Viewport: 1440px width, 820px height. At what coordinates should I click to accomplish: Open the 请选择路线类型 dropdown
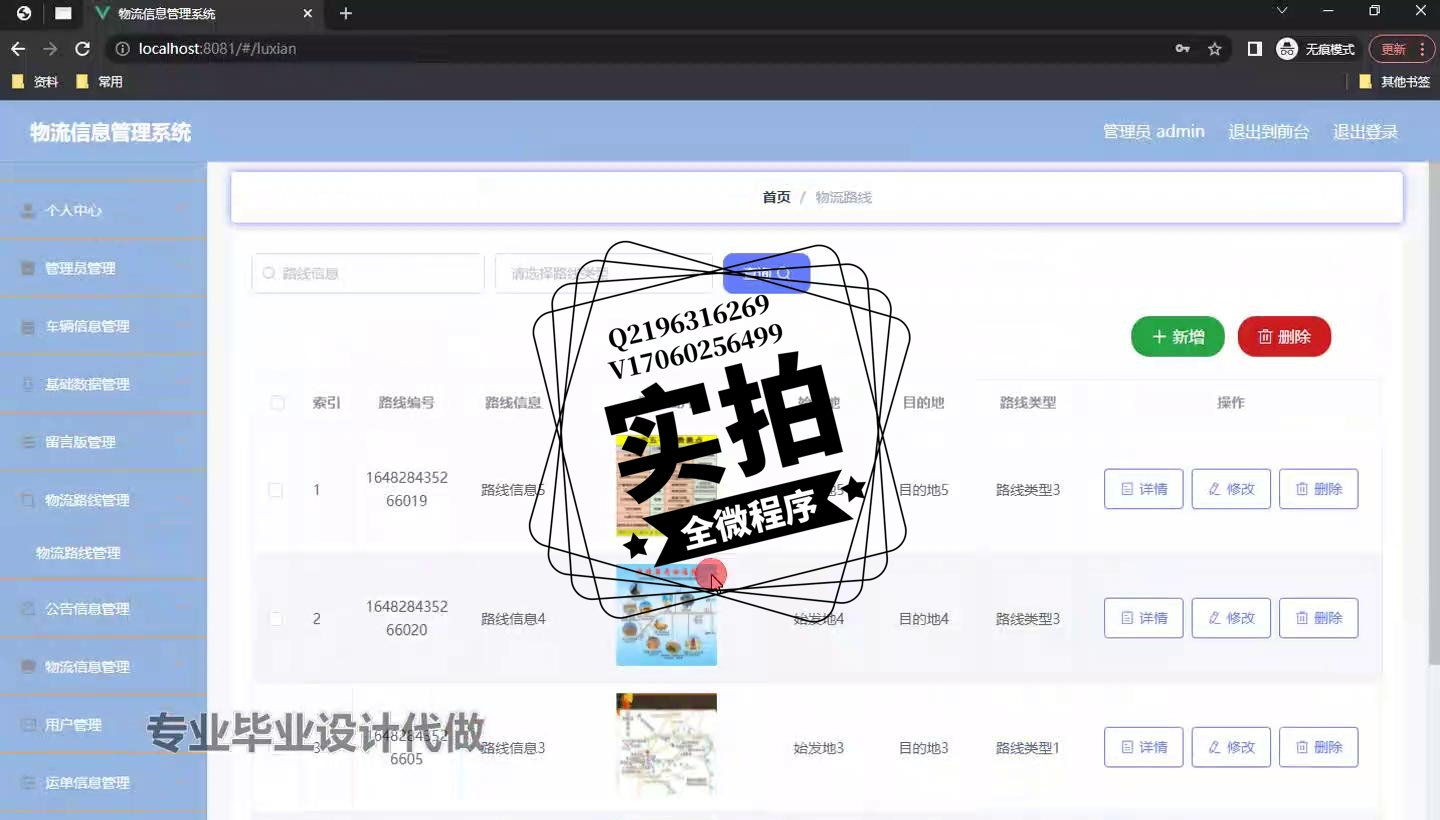pos(603,273)
